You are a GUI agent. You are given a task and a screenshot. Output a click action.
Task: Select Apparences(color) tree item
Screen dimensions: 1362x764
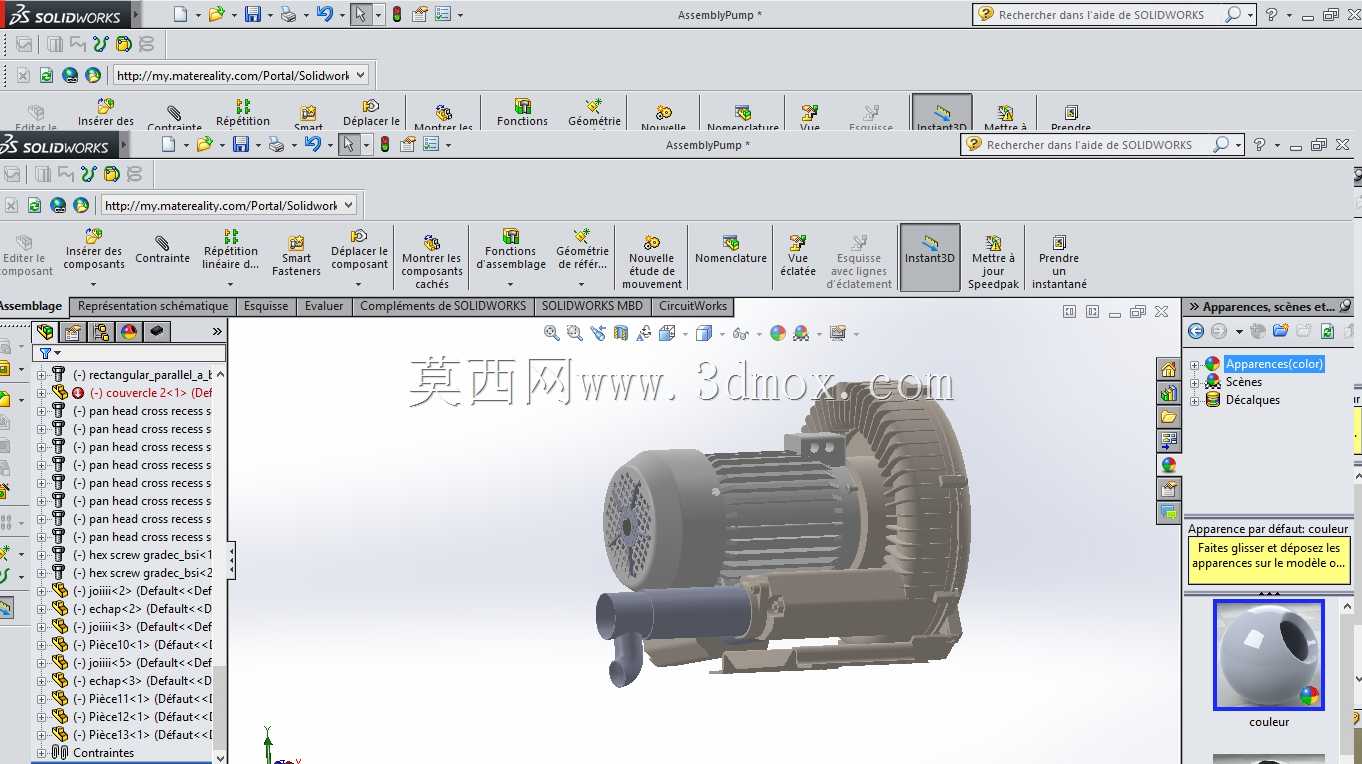tap(1274, 364)
